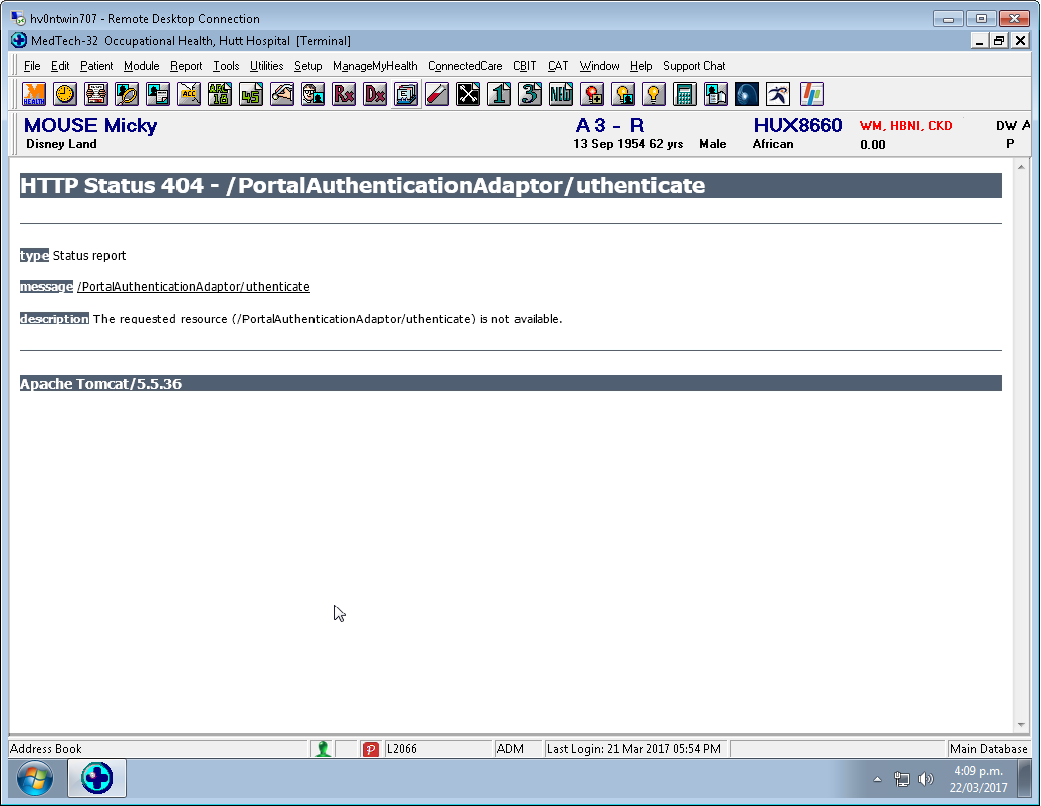Click the colorful striped logo icon
Viewport: 1041px width, 806px height.
(x=811, y=94)
